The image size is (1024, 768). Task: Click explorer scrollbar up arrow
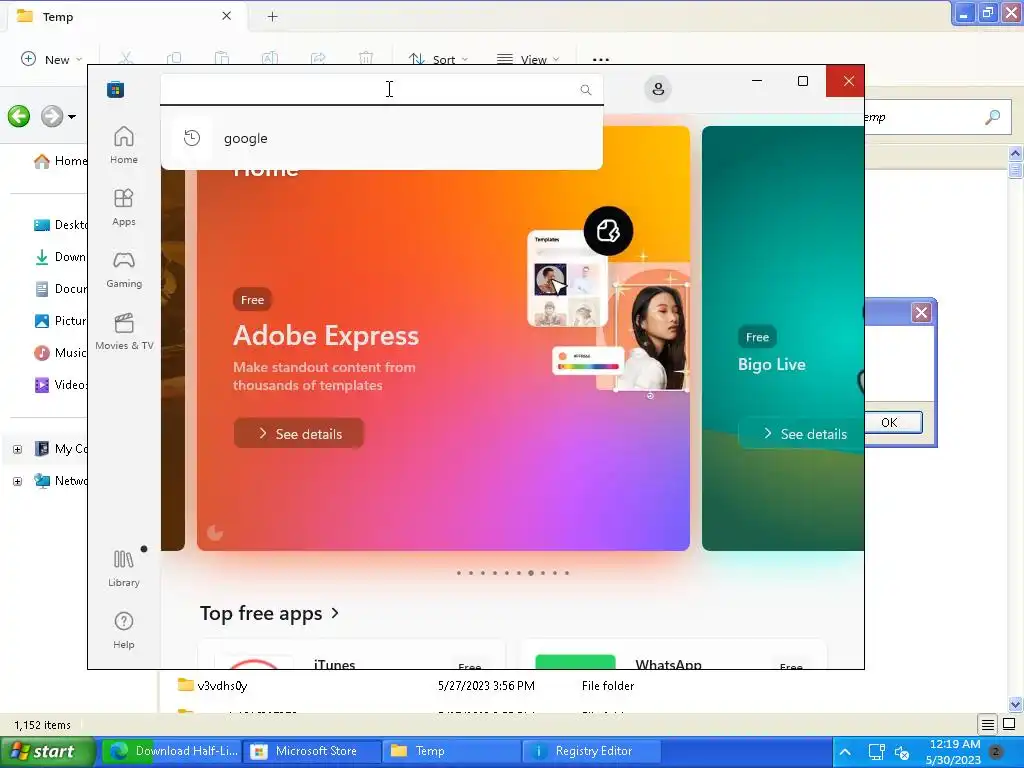tap(1015, 153)
